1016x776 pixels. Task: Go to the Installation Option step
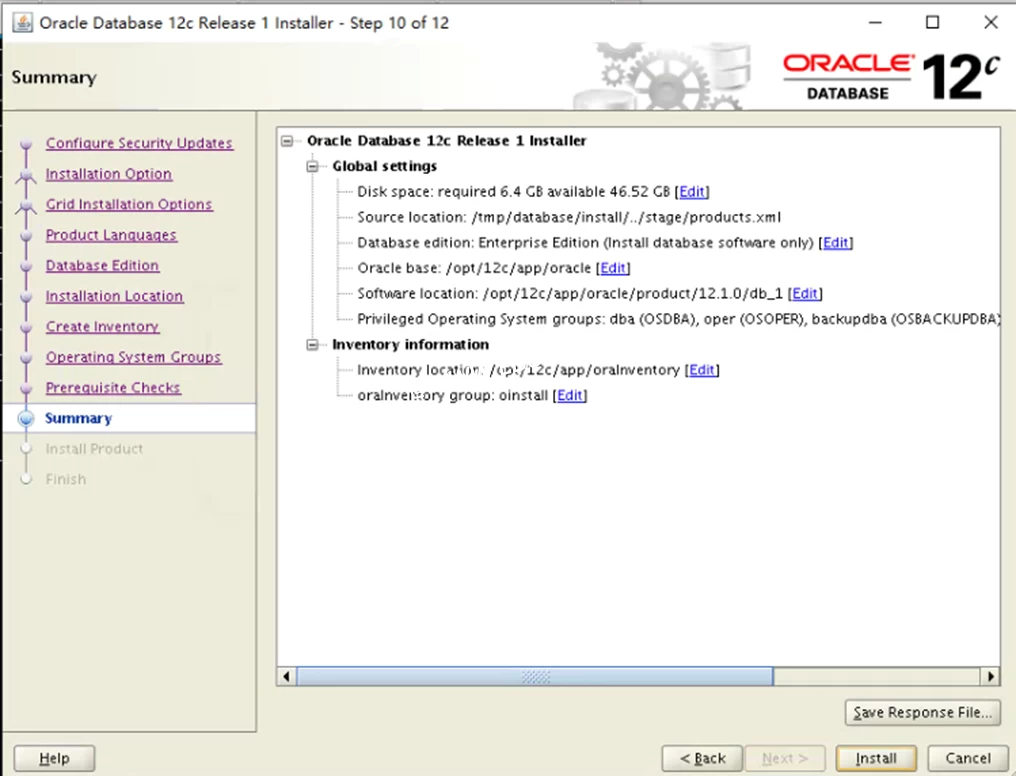(109, 174)
